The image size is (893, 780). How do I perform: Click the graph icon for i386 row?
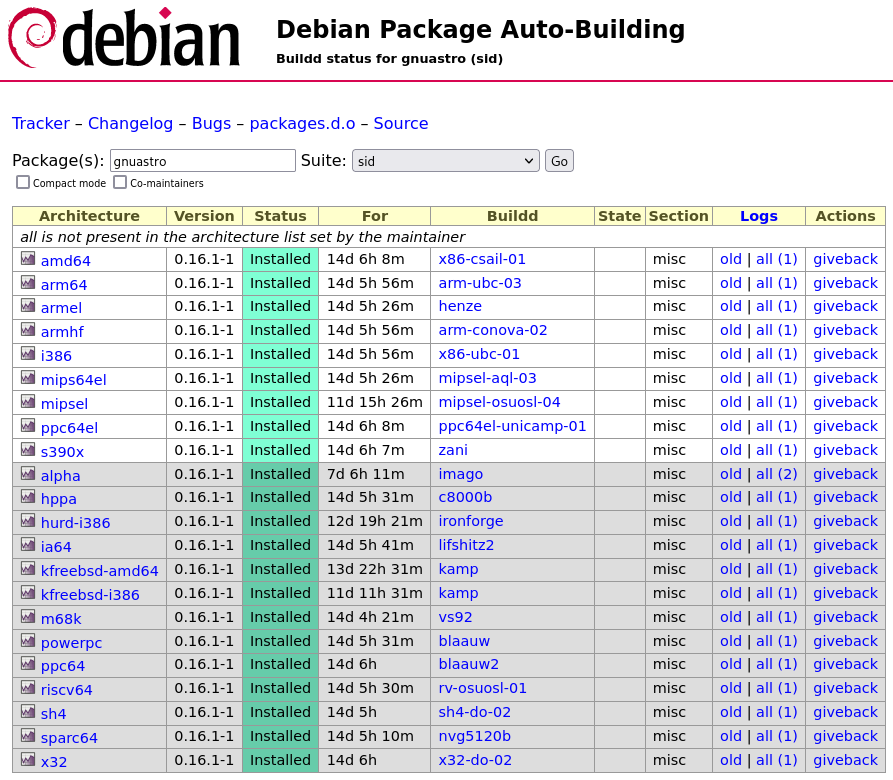pos(28,354)
